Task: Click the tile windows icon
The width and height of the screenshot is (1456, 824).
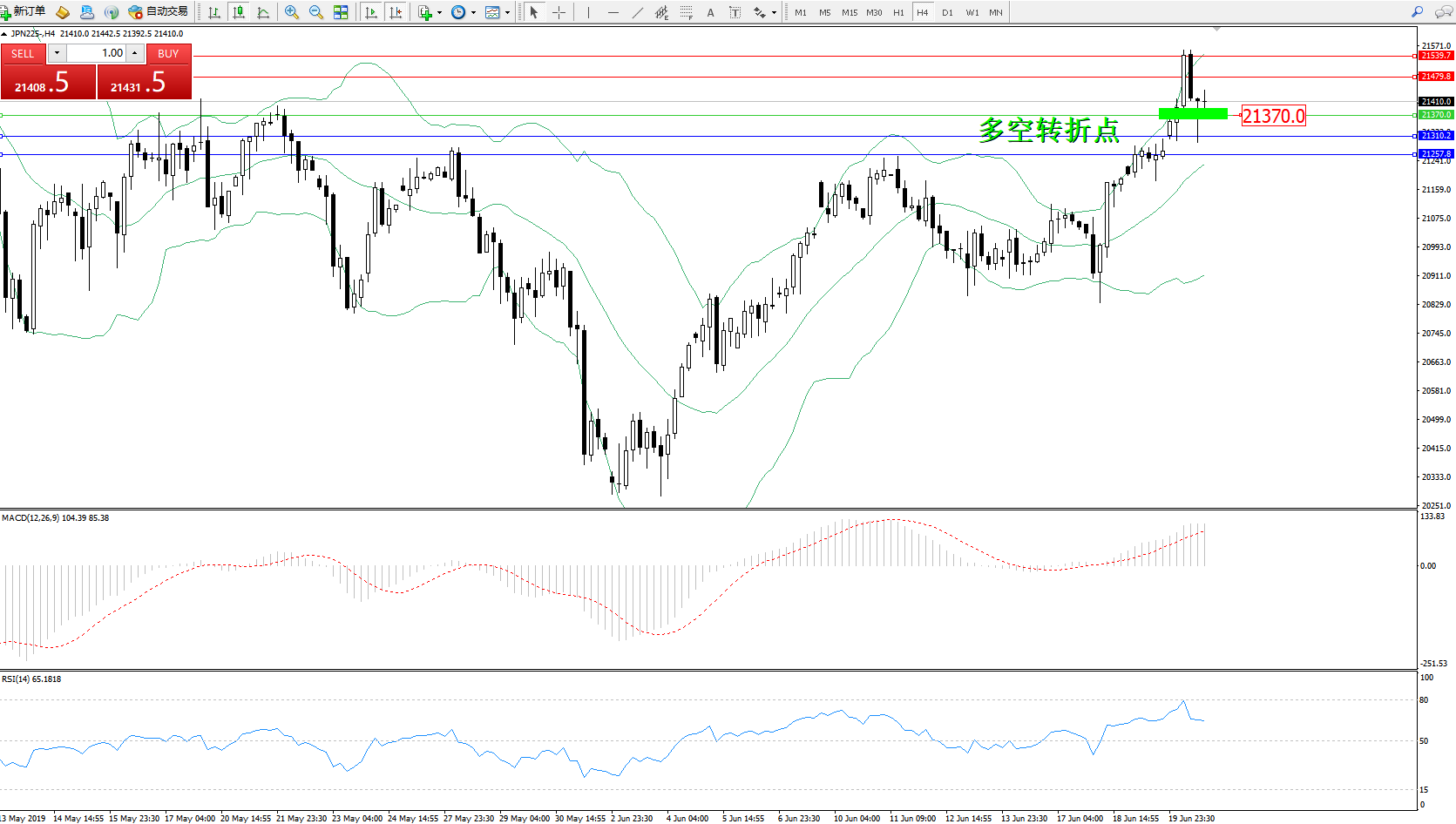Action: [x=341, y=12]
